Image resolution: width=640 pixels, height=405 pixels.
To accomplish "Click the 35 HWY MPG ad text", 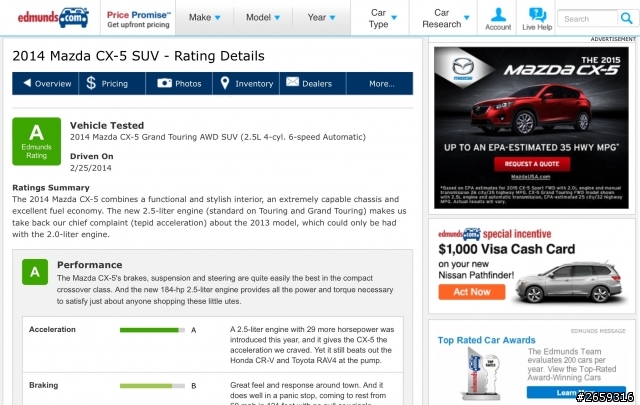I will pos(532,147).
